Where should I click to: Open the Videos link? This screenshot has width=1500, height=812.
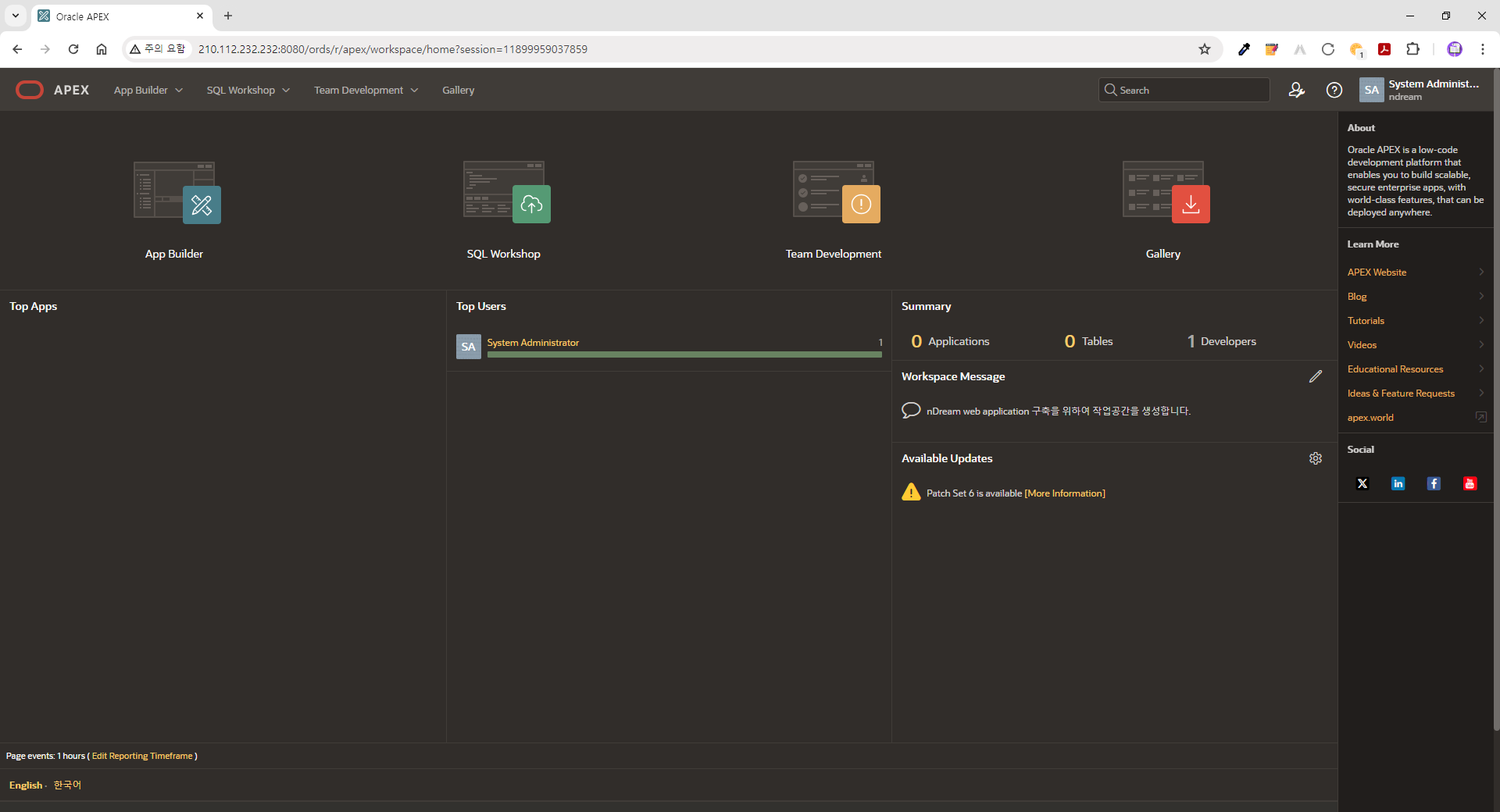1362,345
